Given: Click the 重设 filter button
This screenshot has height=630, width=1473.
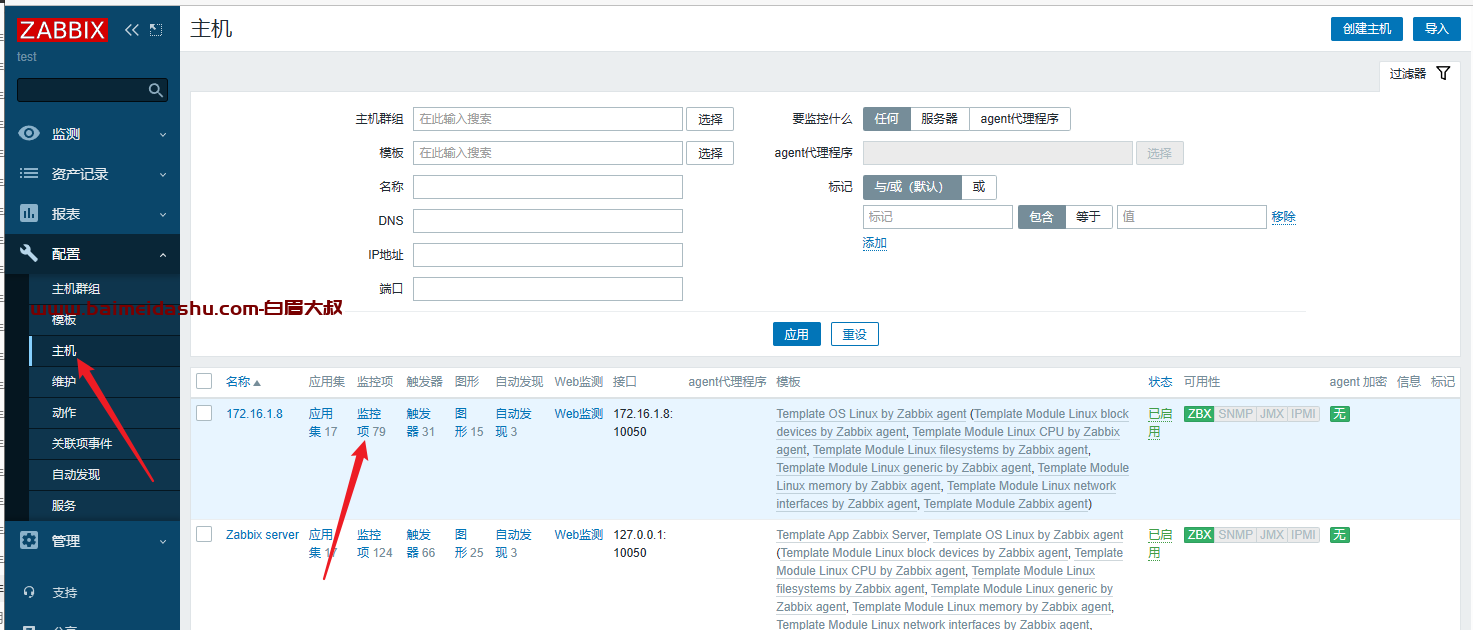Looking at the screenshot, I should (x=855, y=334).
